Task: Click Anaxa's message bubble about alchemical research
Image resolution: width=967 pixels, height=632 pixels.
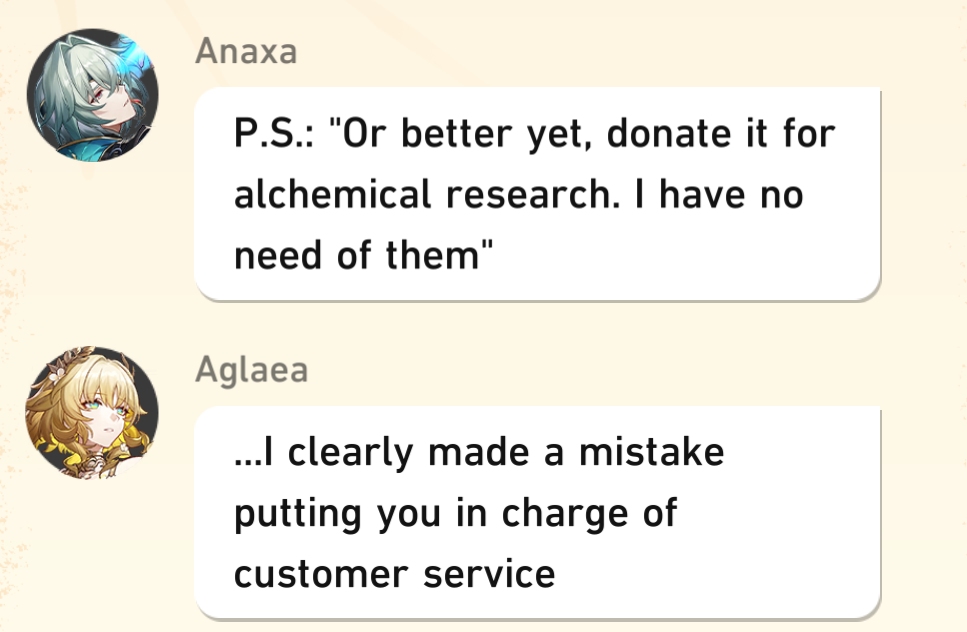Action: [537, 193]
